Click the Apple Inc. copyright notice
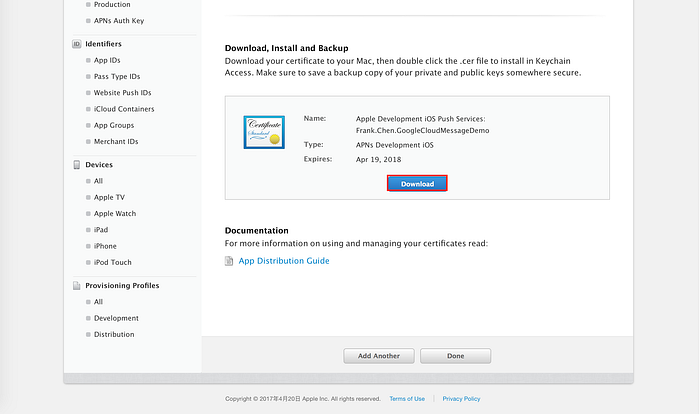This screenshot has width=700, height=414. 303,399
